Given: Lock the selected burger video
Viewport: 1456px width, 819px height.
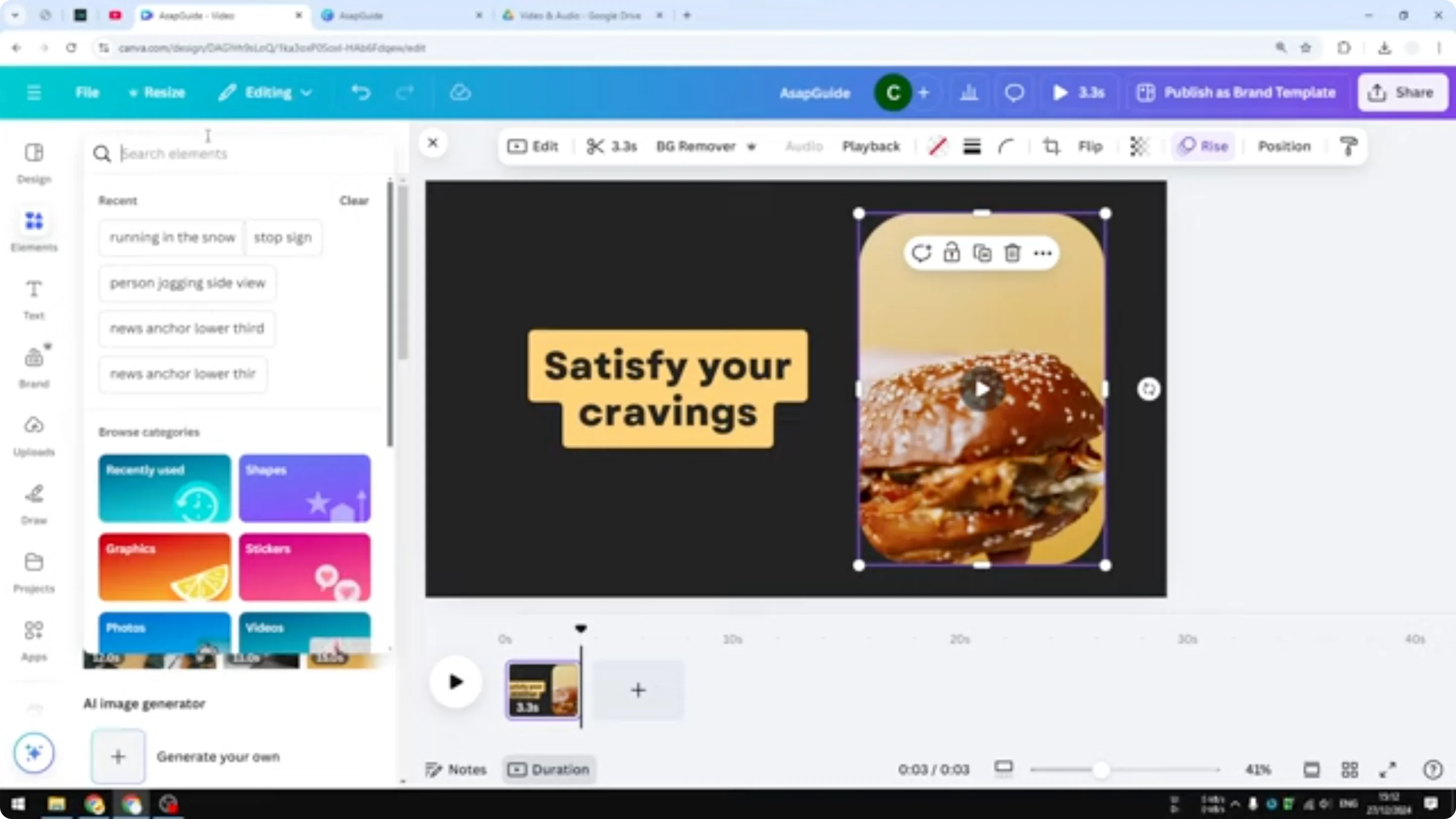Looking at the screenshot, I should [x=952, y=253].
